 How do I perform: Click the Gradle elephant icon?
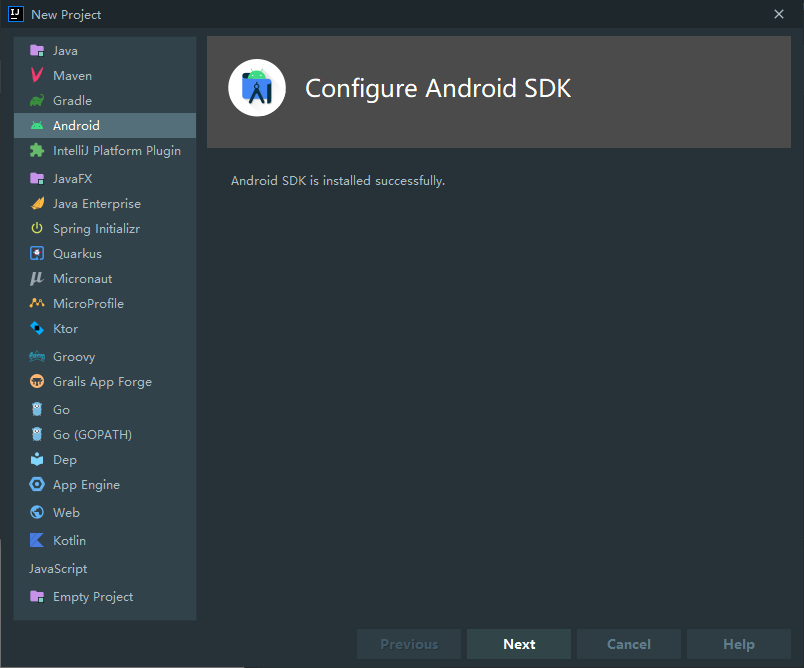tap(34, 100)
